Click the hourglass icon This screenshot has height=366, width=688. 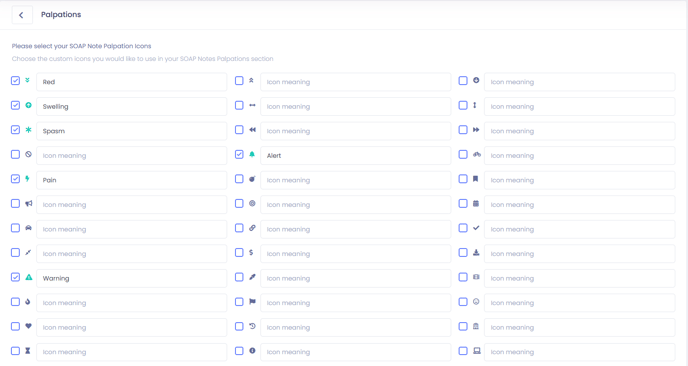pos(28,351)
